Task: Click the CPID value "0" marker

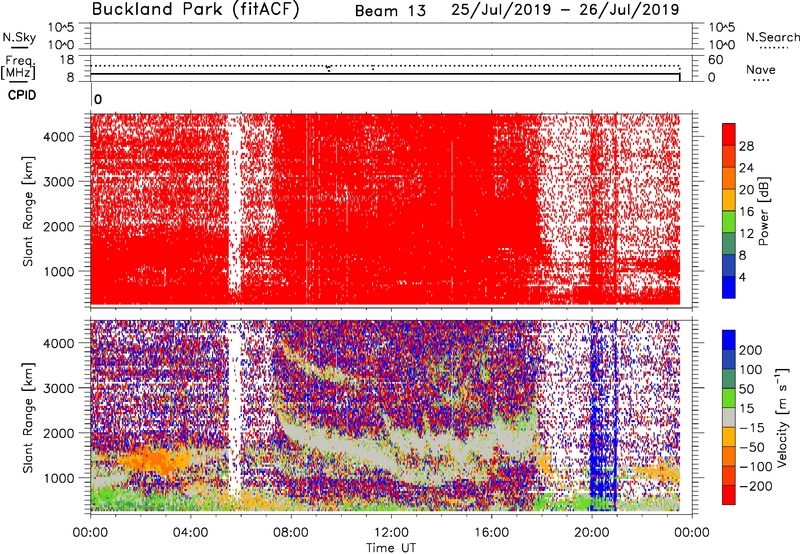Action: click(x=98, y=99)
